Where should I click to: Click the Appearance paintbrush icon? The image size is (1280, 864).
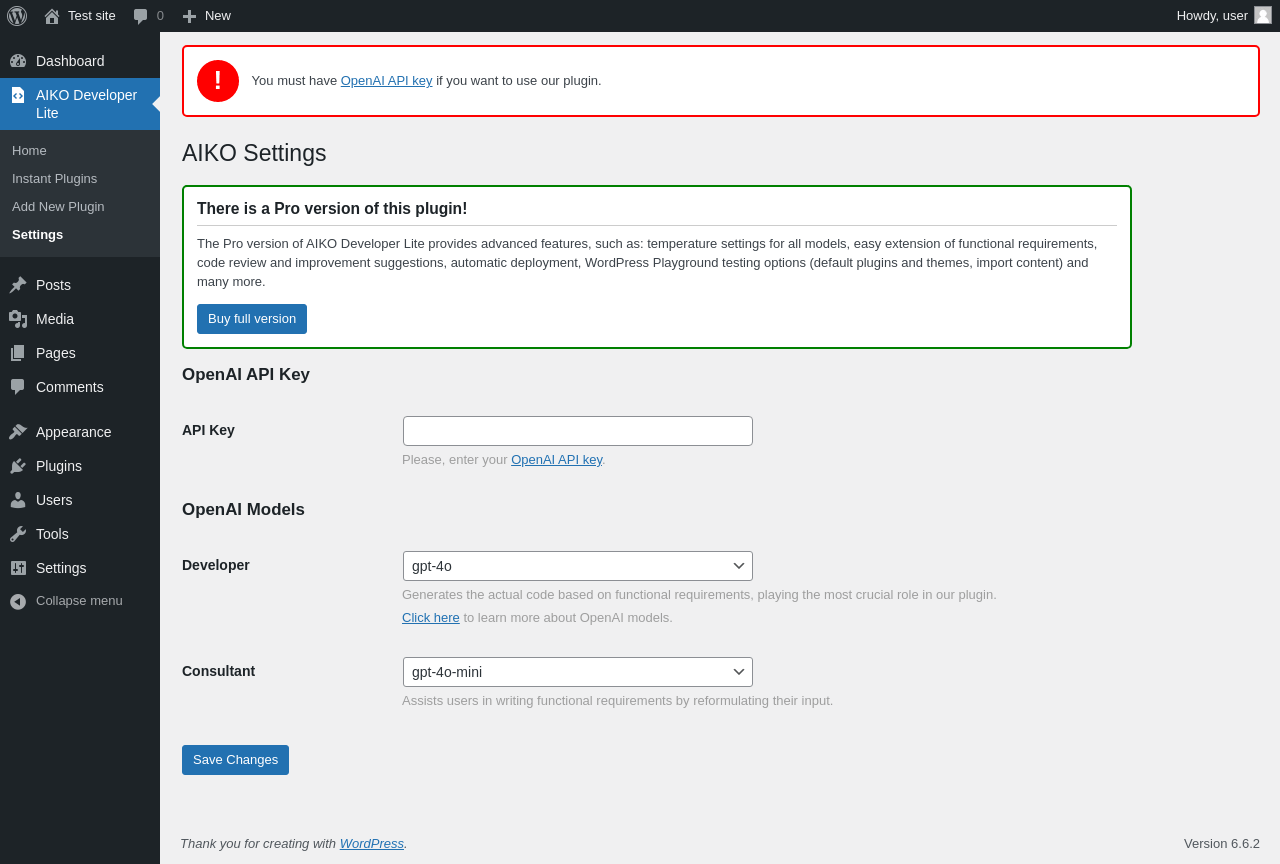tap(18, 432)
